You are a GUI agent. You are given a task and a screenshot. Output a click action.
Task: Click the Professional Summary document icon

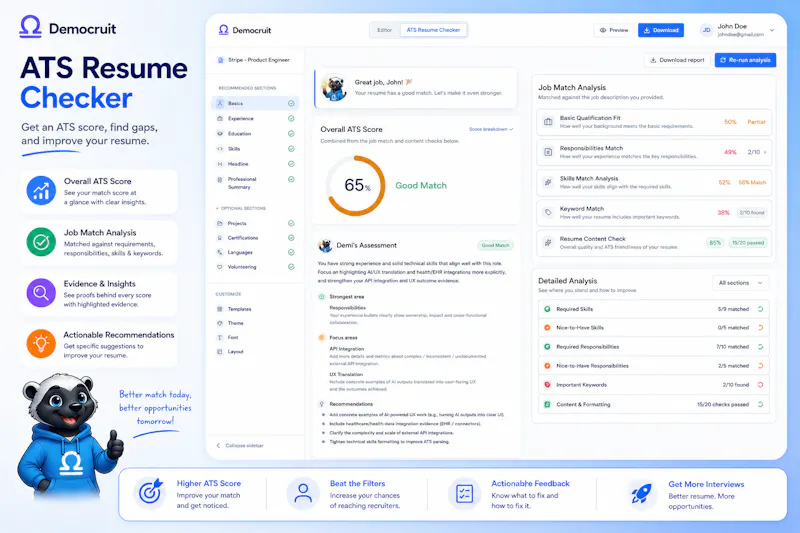point(220,180)
